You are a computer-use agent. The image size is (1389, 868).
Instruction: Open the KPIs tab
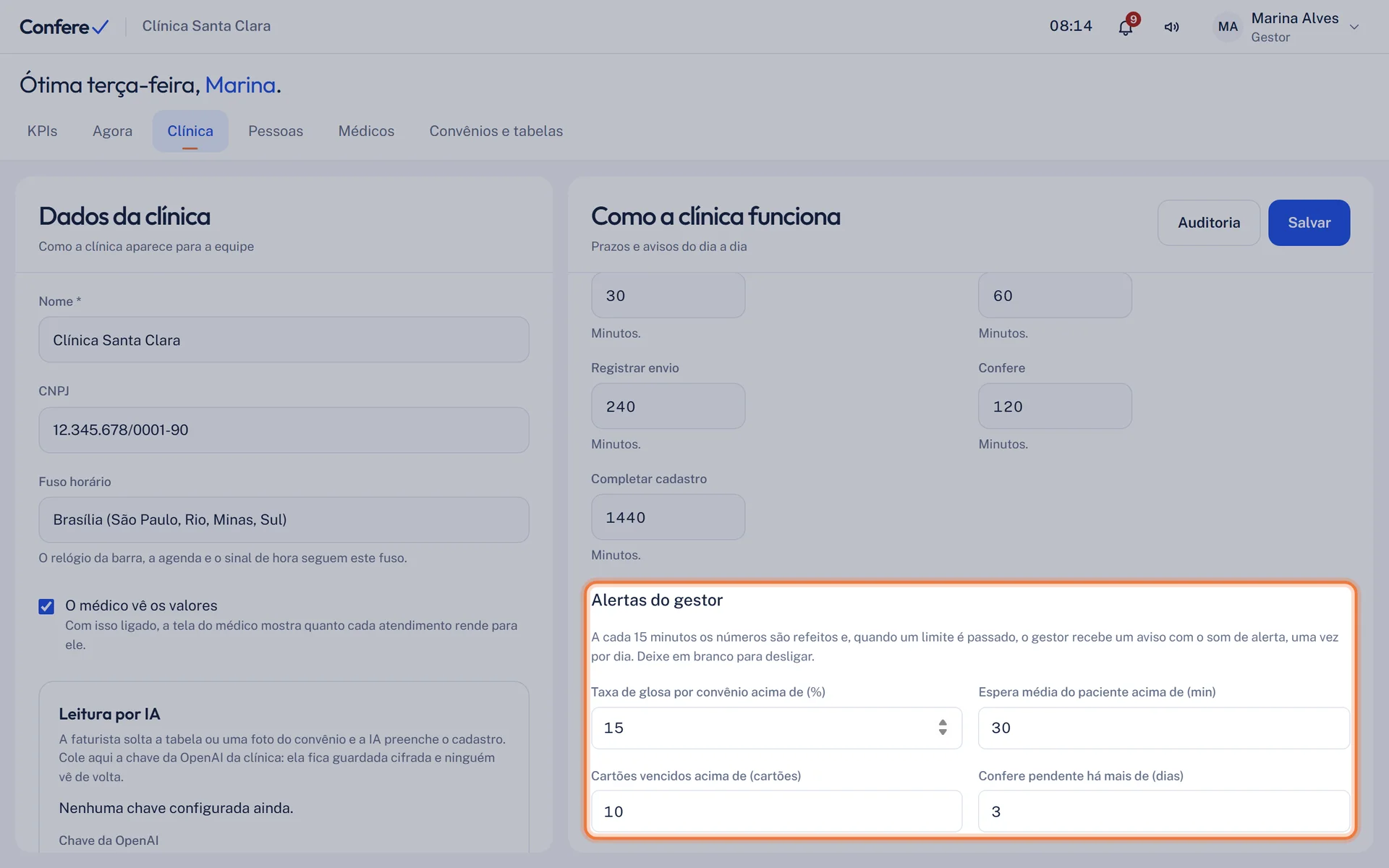pyautogui.click(x=42, y=131)
